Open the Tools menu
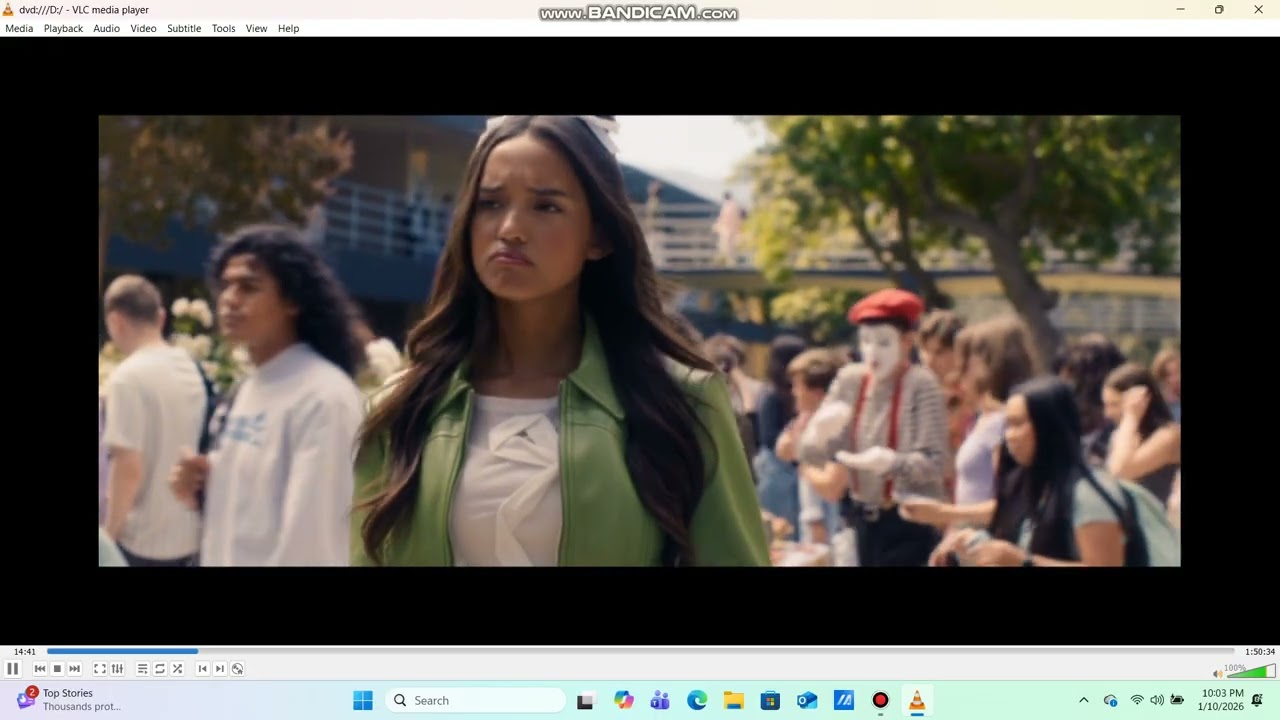Image resolution: width=1280 pixels, height=720 pixels. (223, 28)
